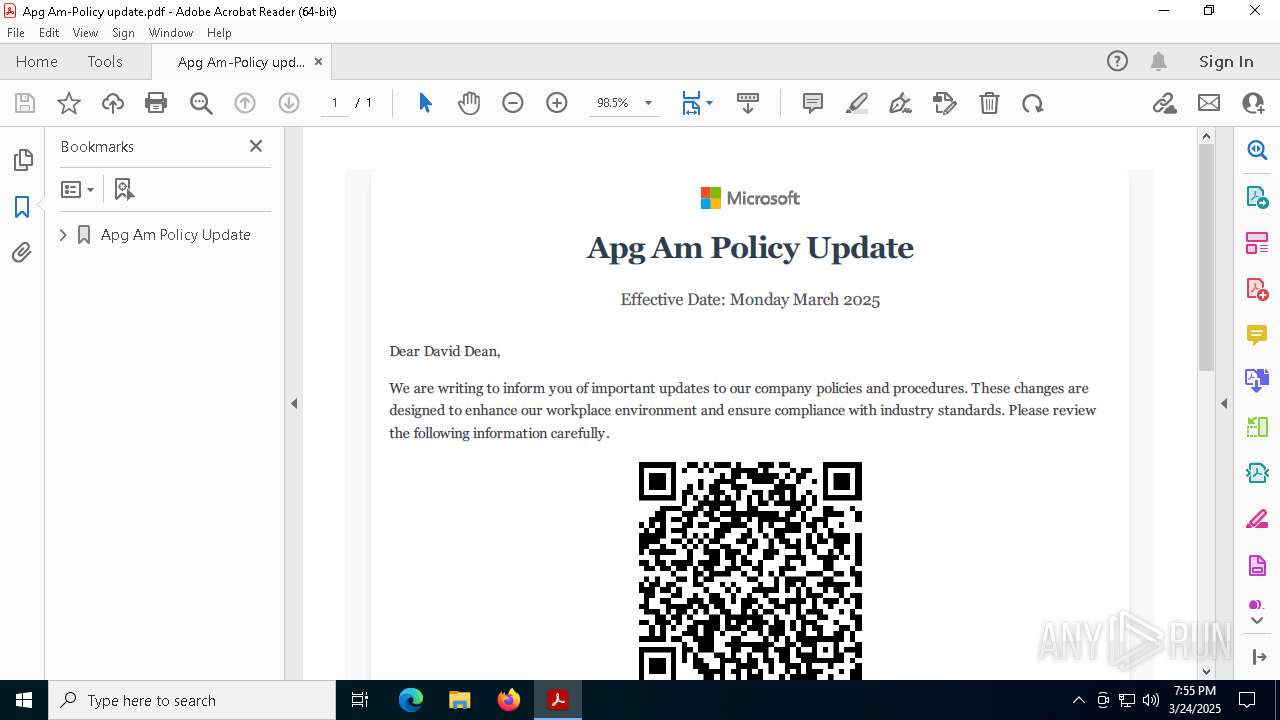Image resolution: width=1280 pixels, height=720 pixels.
Task: Open the Sign menu
Action: tap(123, 33)
